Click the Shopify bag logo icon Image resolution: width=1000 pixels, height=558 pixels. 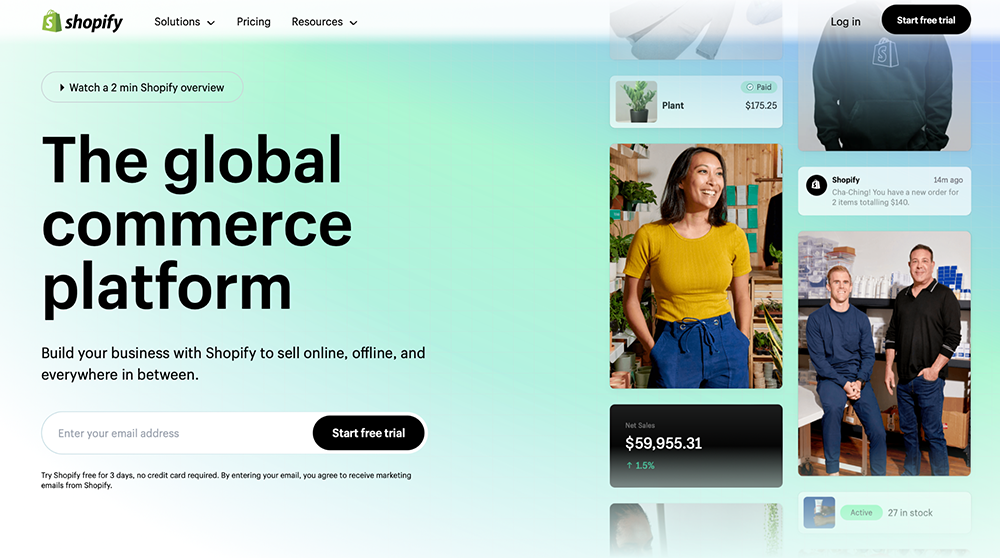pyautogui.click(x=52, y=21)
